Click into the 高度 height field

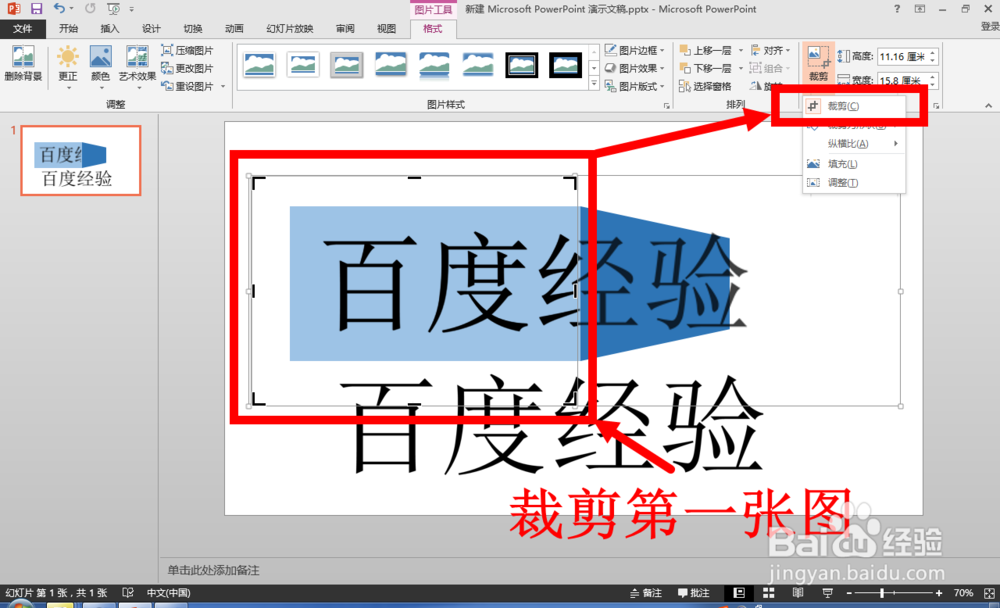[902, 57]
